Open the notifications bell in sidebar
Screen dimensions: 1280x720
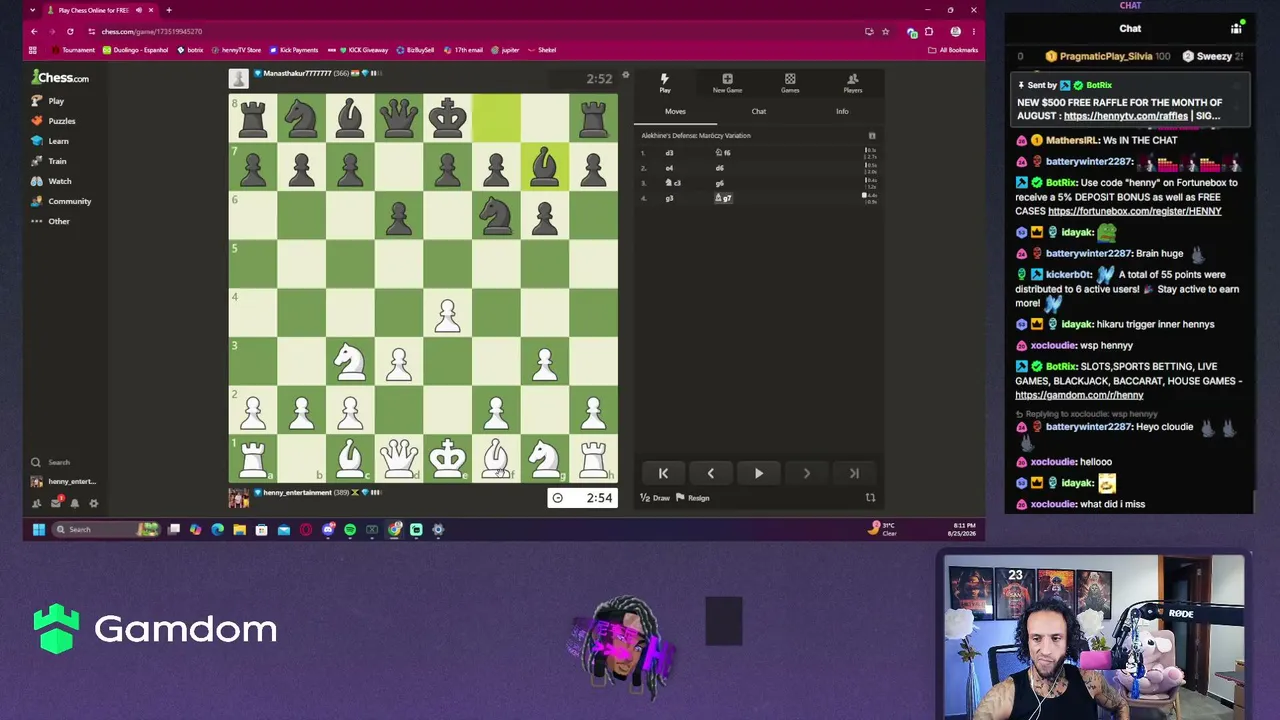click(x=75, y=503)
